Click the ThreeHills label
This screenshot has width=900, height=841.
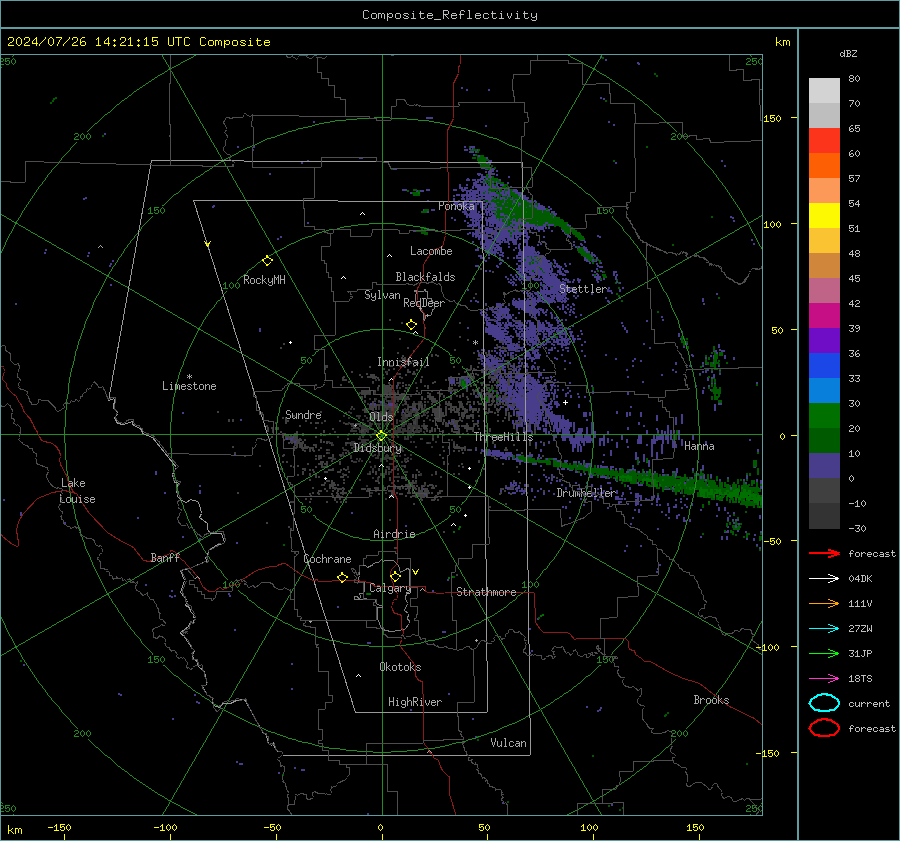click(x=503, y=437)
